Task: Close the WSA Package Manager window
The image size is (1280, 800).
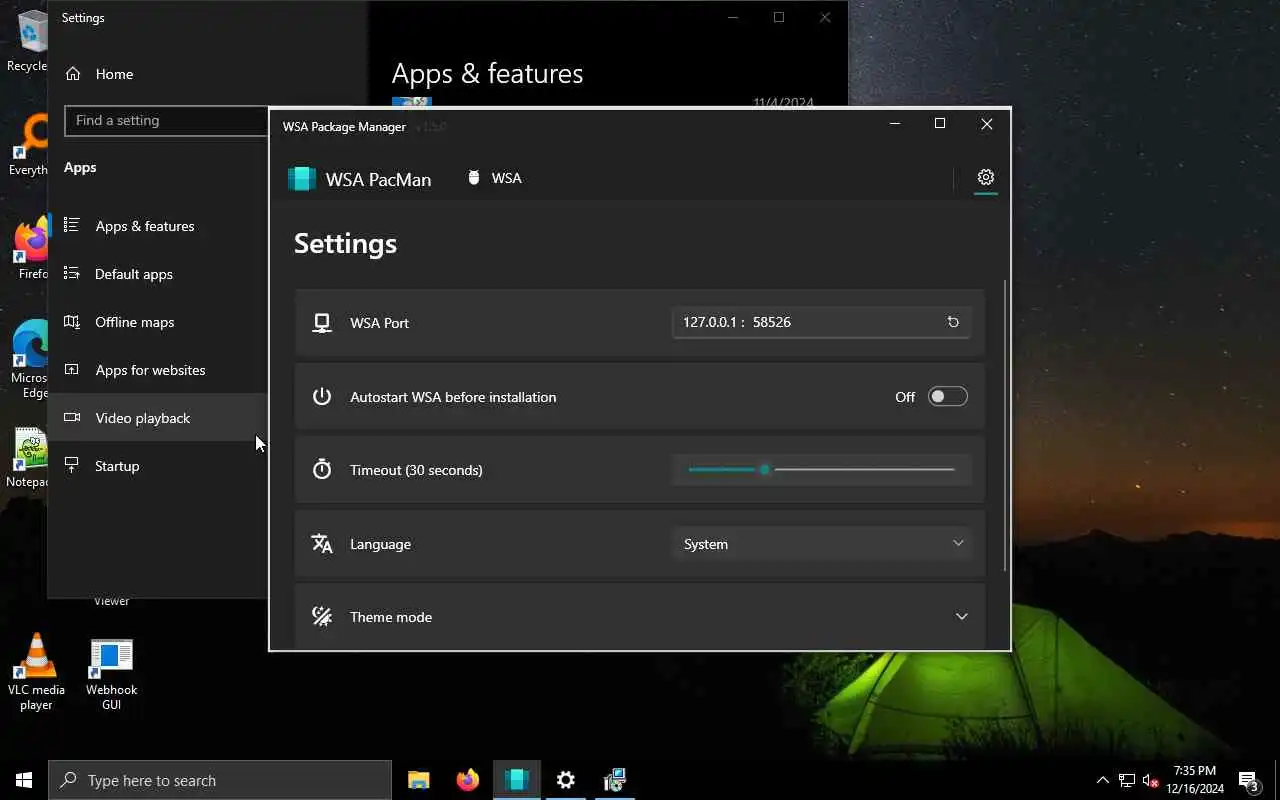Action: tap(987, 123)
